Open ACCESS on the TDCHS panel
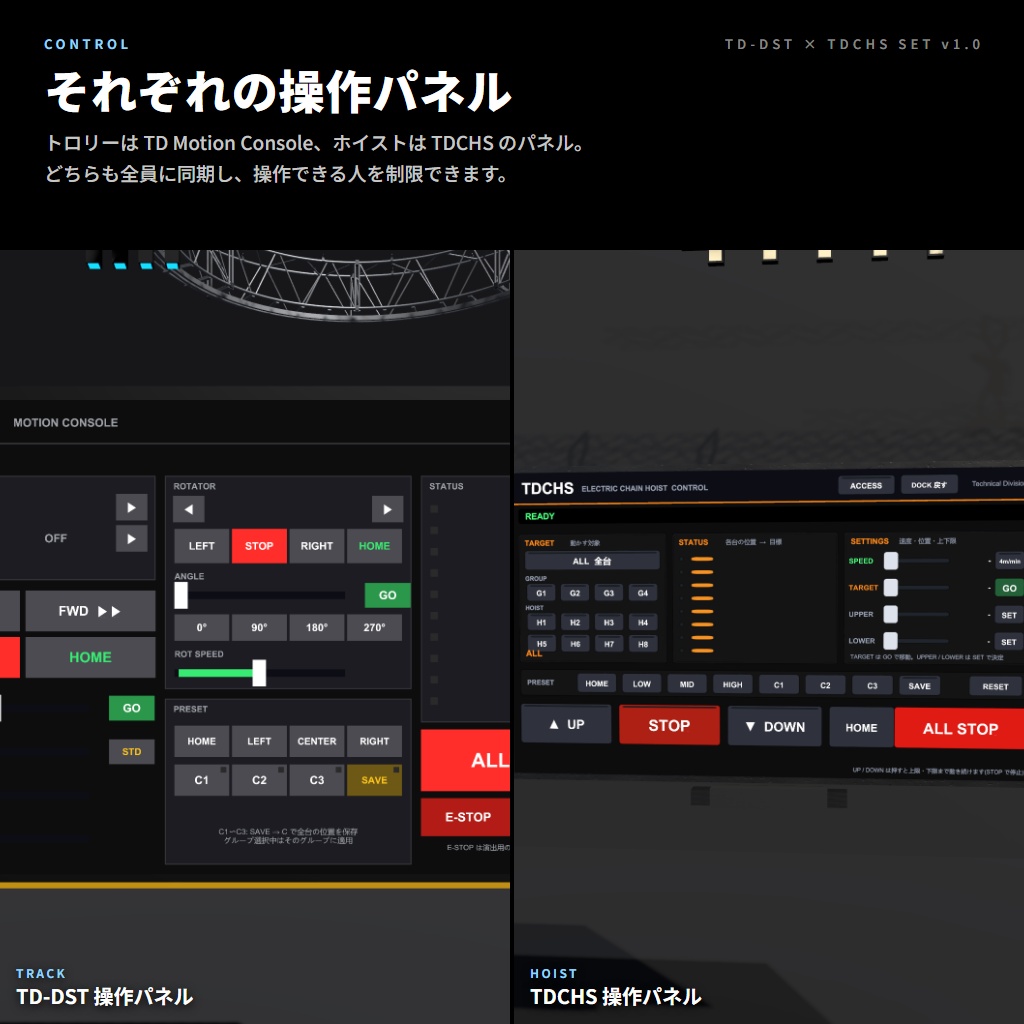The image size is (1024, 1024). coord(866,486)
